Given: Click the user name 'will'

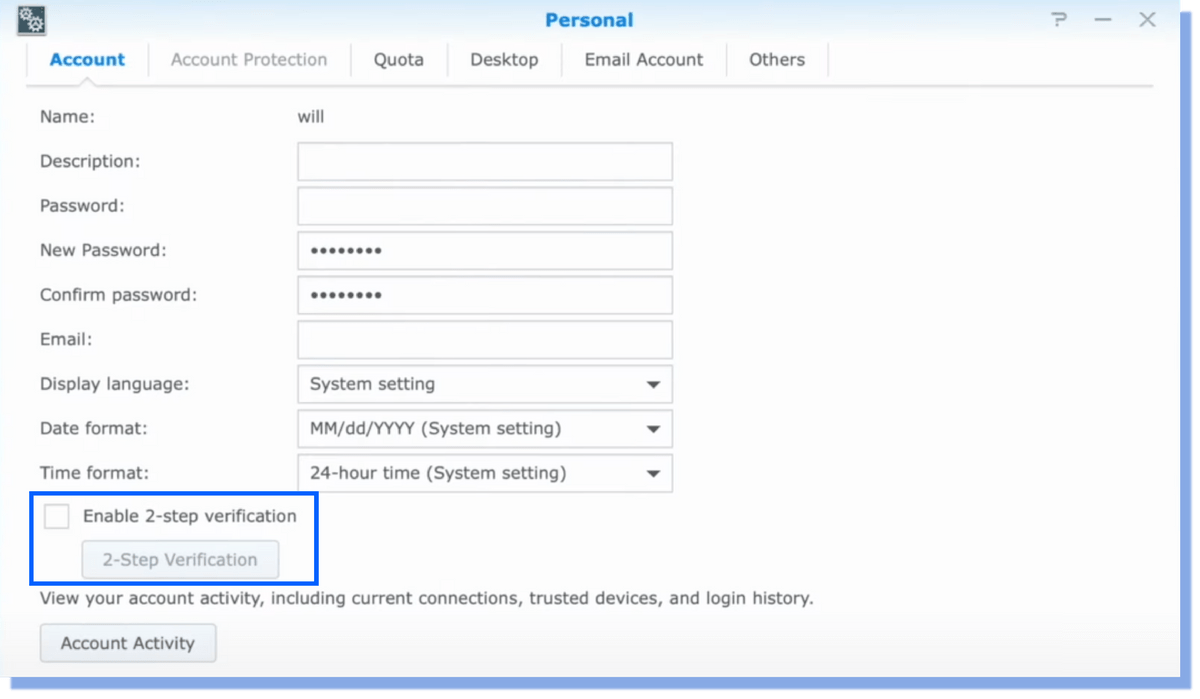Looking at the screenshot, I should 311,117.
